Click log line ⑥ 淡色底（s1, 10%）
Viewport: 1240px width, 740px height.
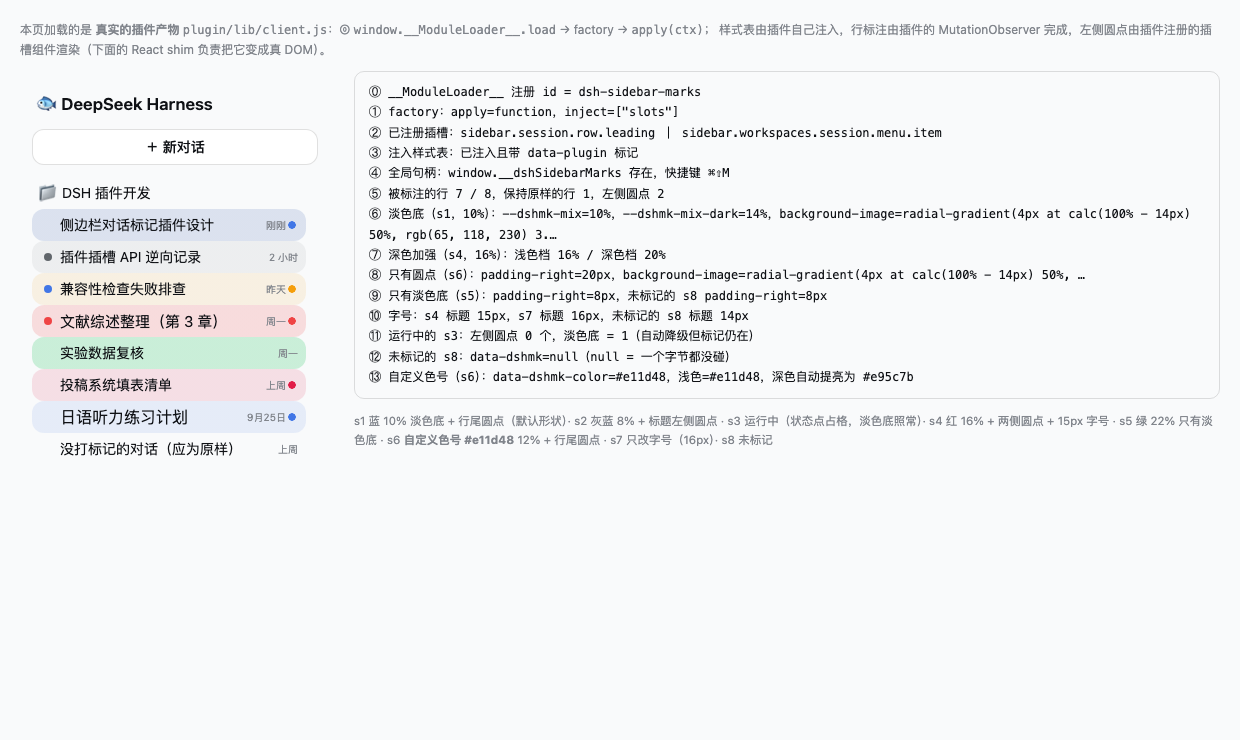[780, 224]
